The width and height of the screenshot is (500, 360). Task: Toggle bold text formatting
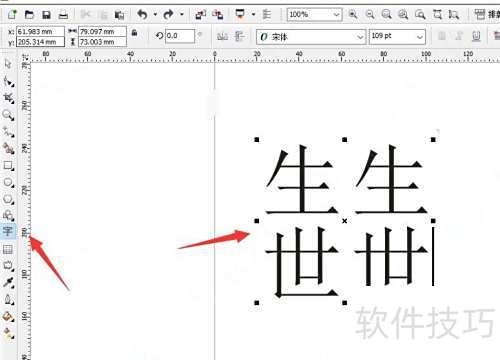442,36
